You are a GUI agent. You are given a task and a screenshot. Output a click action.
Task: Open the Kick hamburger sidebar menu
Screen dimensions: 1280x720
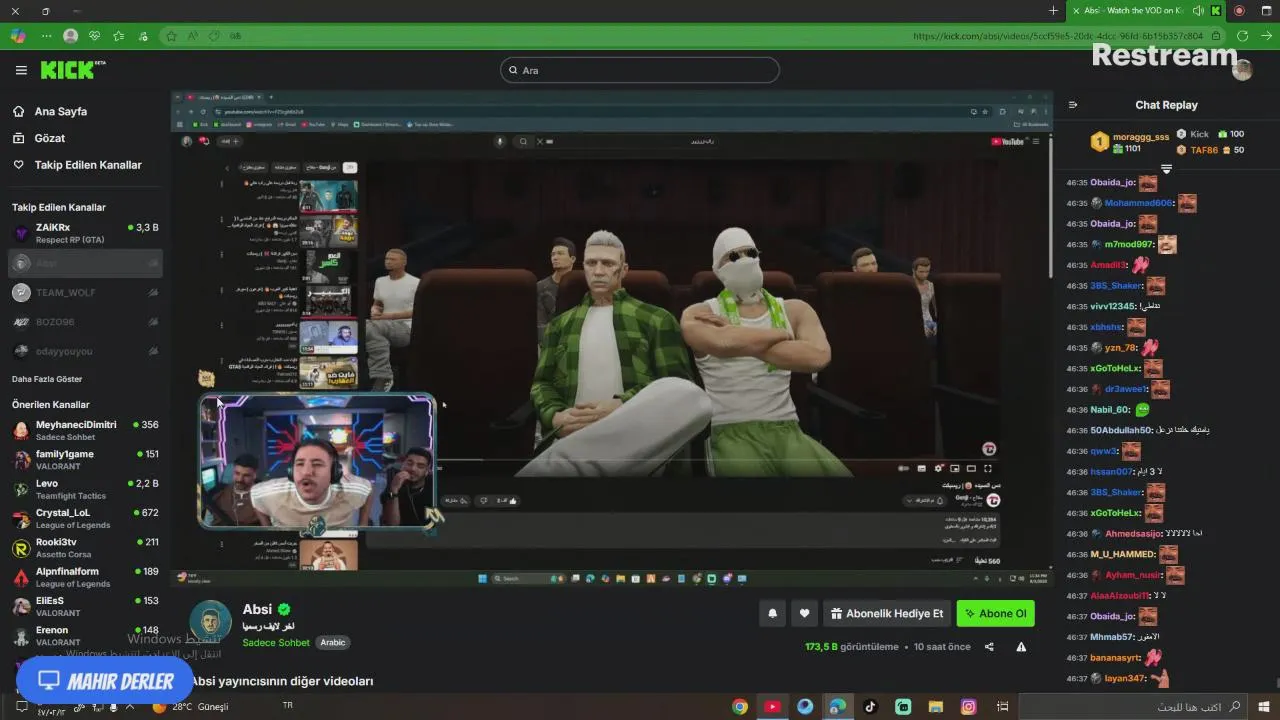tap(21, 70)
